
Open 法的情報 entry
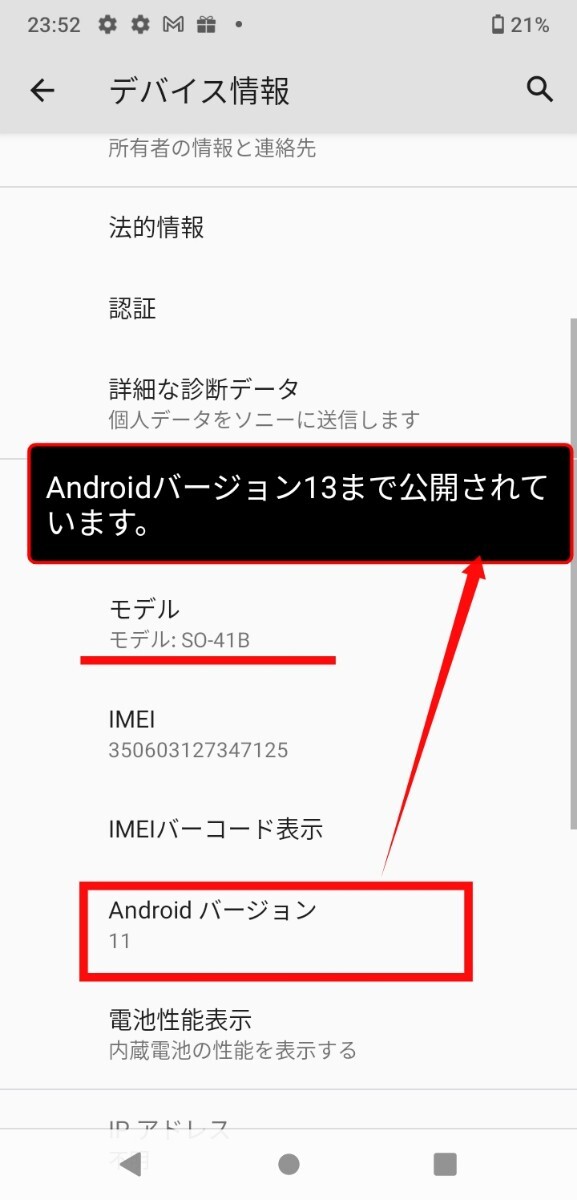pyautogui.click(x=288, y=228)
